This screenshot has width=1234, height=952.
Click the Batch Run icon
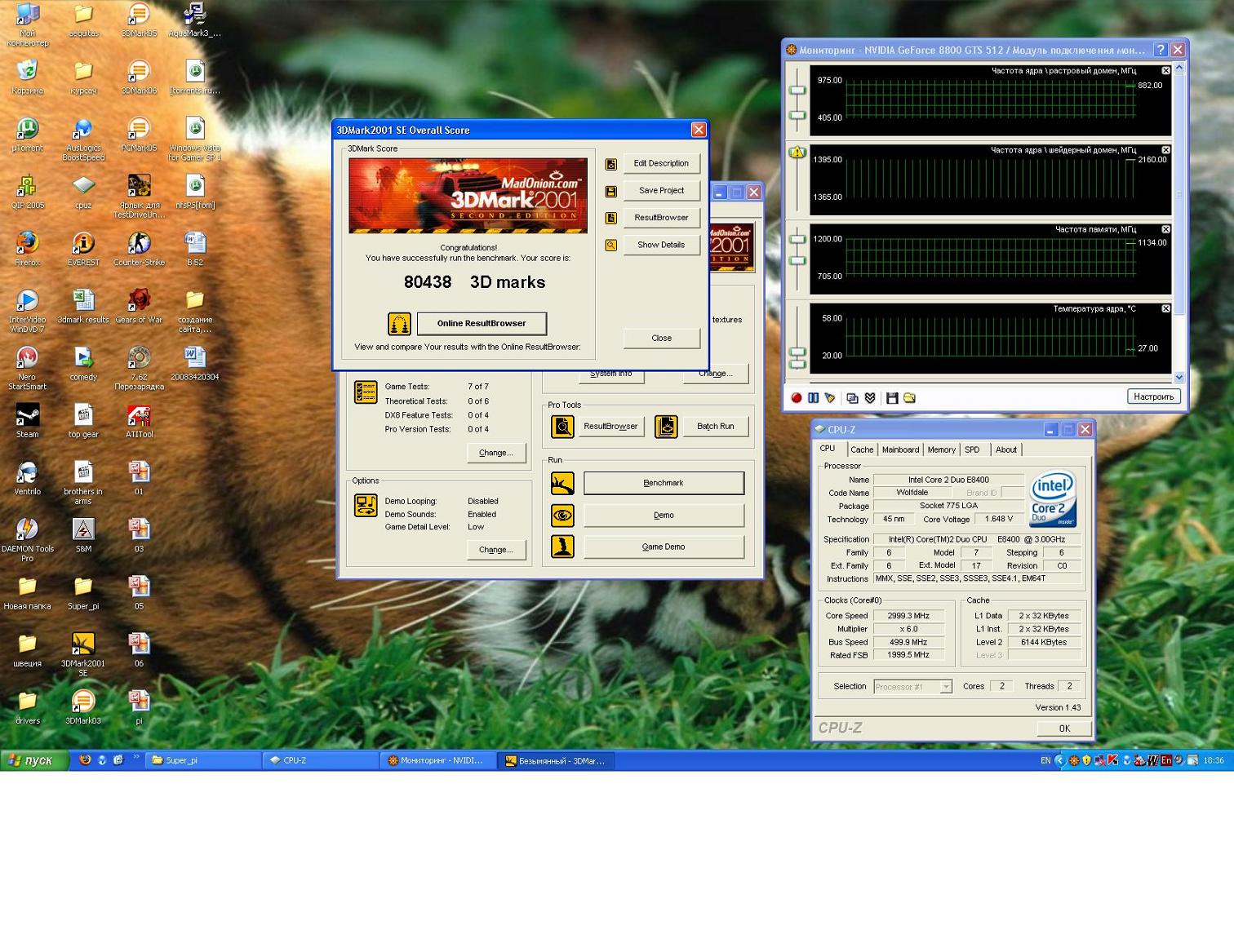tap(666, 426)
